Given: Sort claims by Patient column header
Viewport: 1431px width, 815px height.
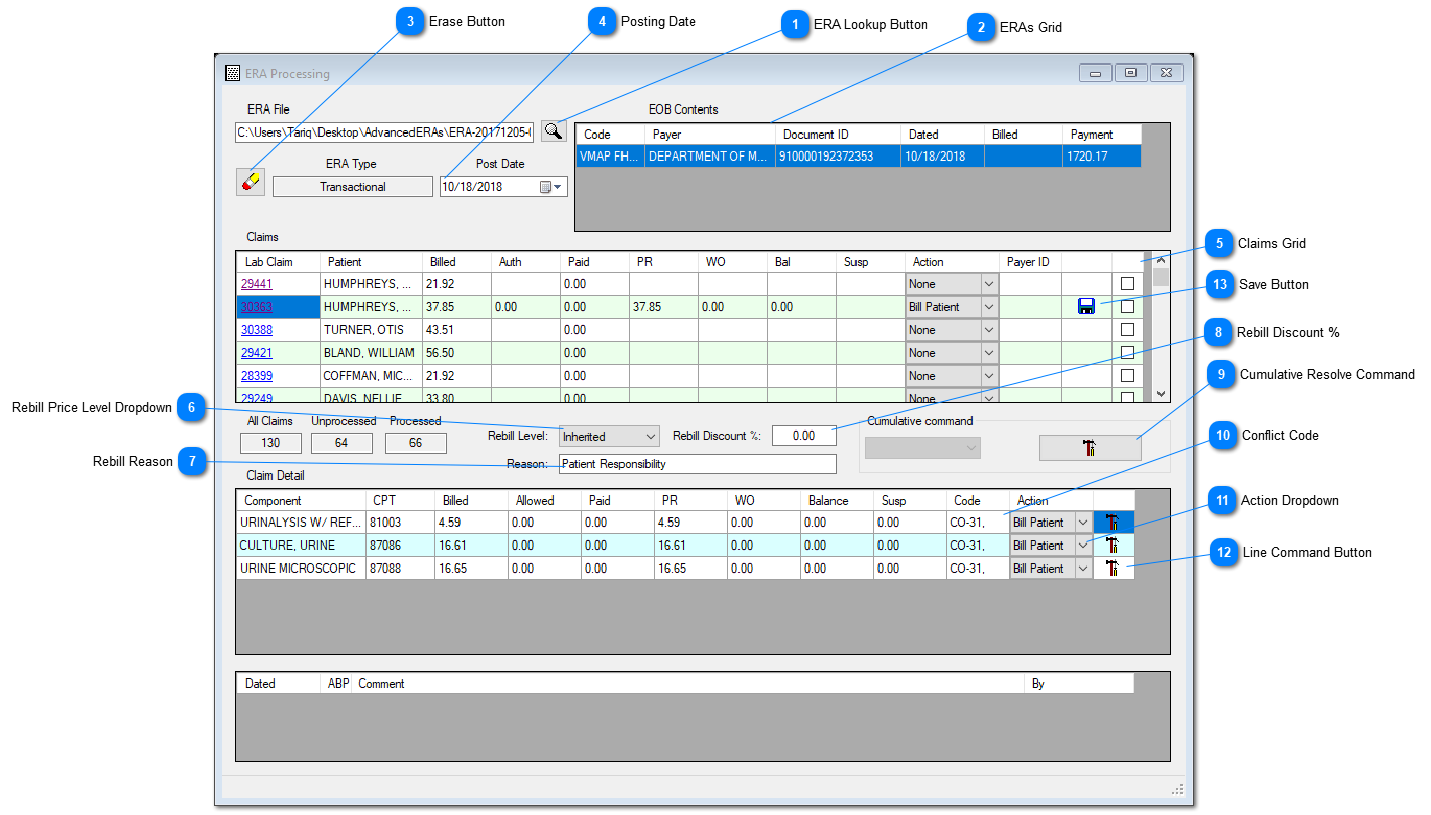Looking at the screenshot, I should (x=370, y=262).
